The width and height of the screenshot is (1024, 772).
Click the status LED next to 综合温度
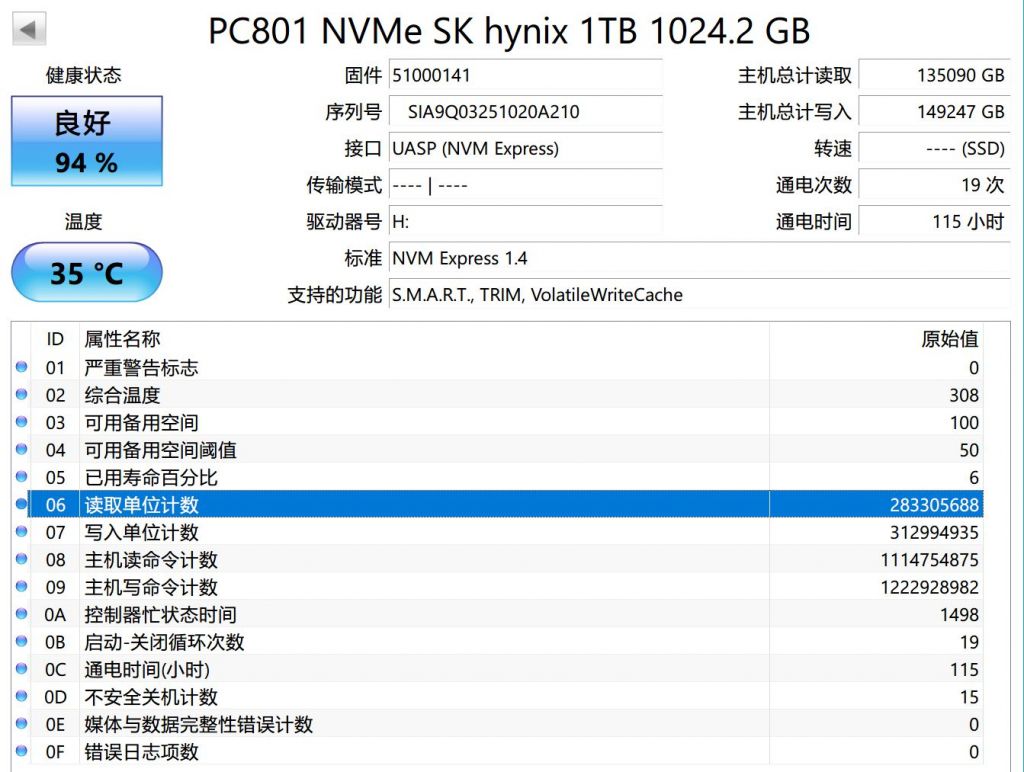click(x=21, y=395)
